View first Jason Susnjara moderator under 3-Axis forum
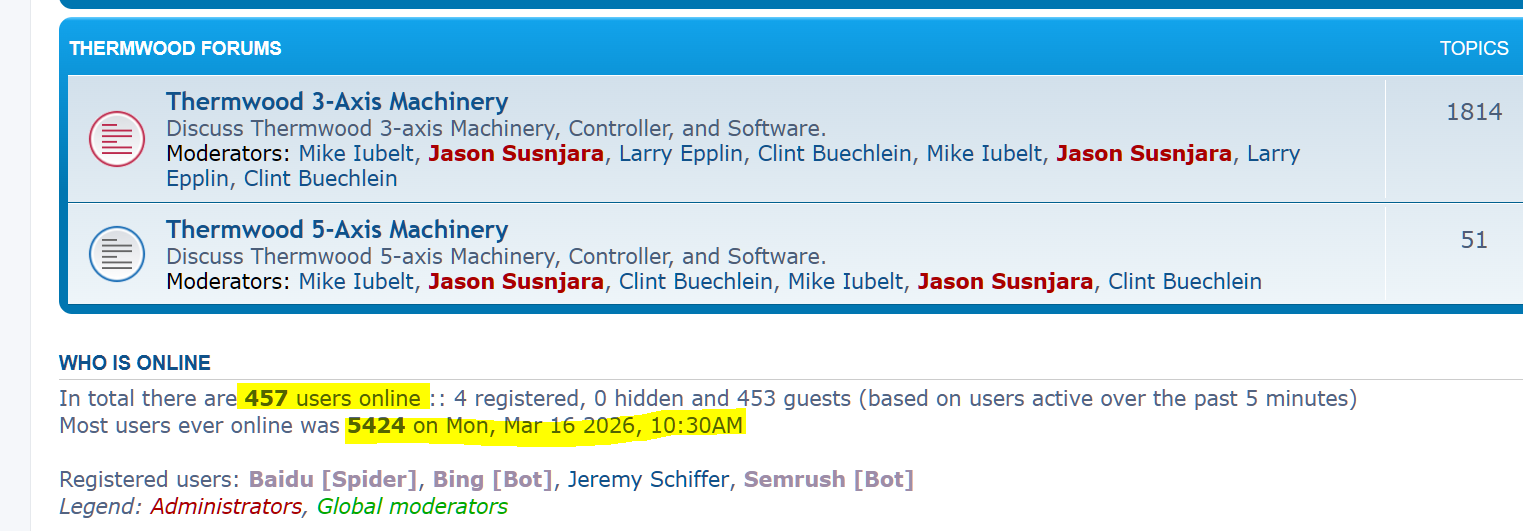Image resolution: width=1523 pixels, height=531 pixels. [x=516, y=153]
